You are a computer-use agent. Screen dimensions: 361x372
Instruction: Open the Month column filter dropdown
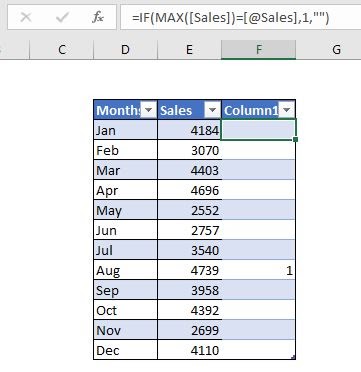[x=149, y=110]
